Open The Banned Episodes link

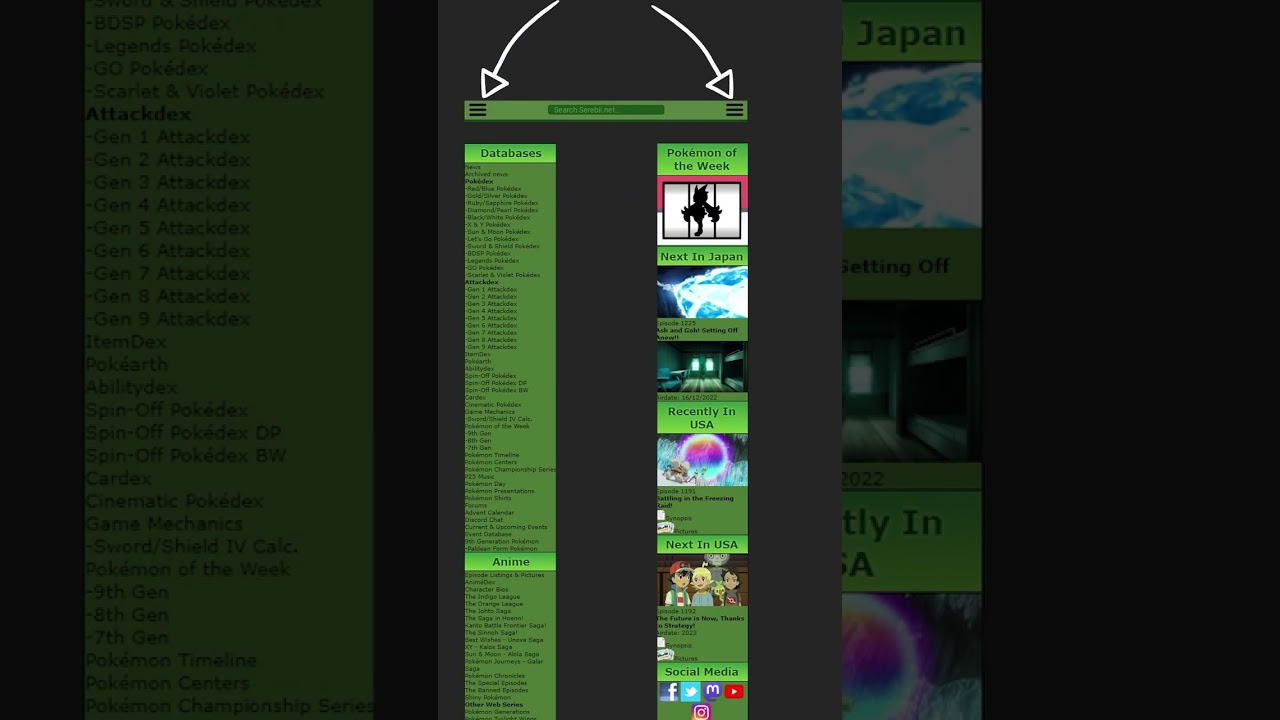[x=497, y=690]
